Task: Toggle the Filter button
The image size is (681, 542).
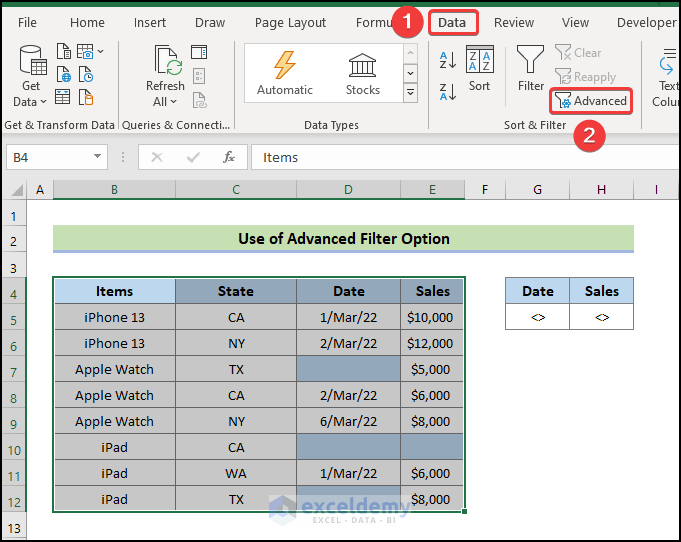Action: [530, 69]
